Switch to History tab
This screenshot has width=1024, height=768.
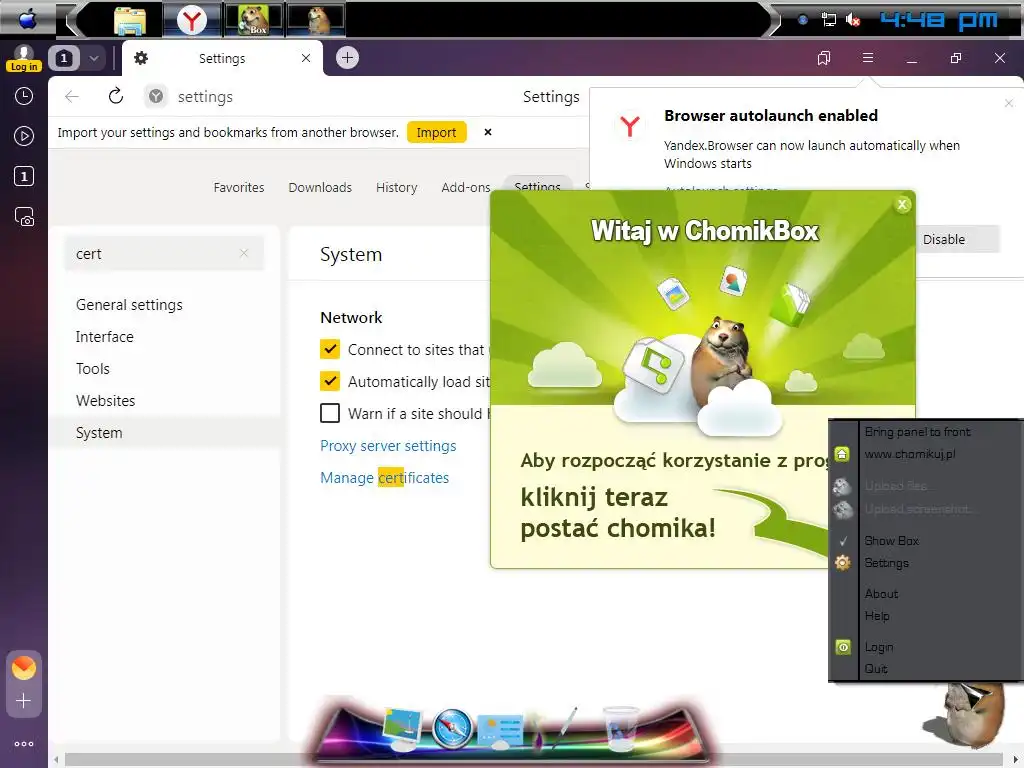point(396,187)
